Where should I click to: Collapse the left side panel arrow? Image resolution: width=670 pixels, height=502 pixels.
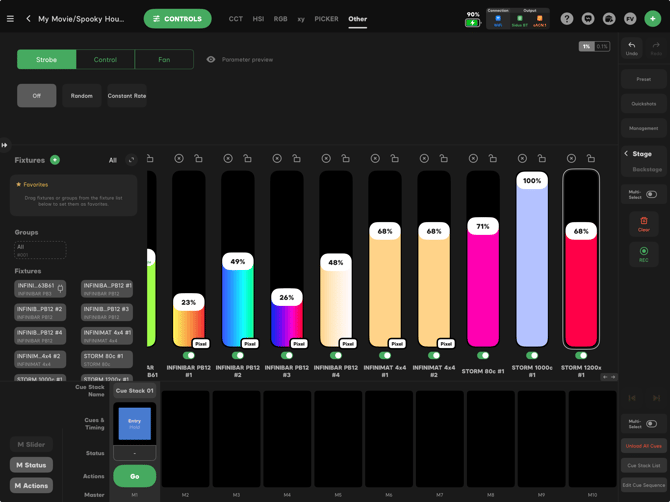tap(4, 145)
